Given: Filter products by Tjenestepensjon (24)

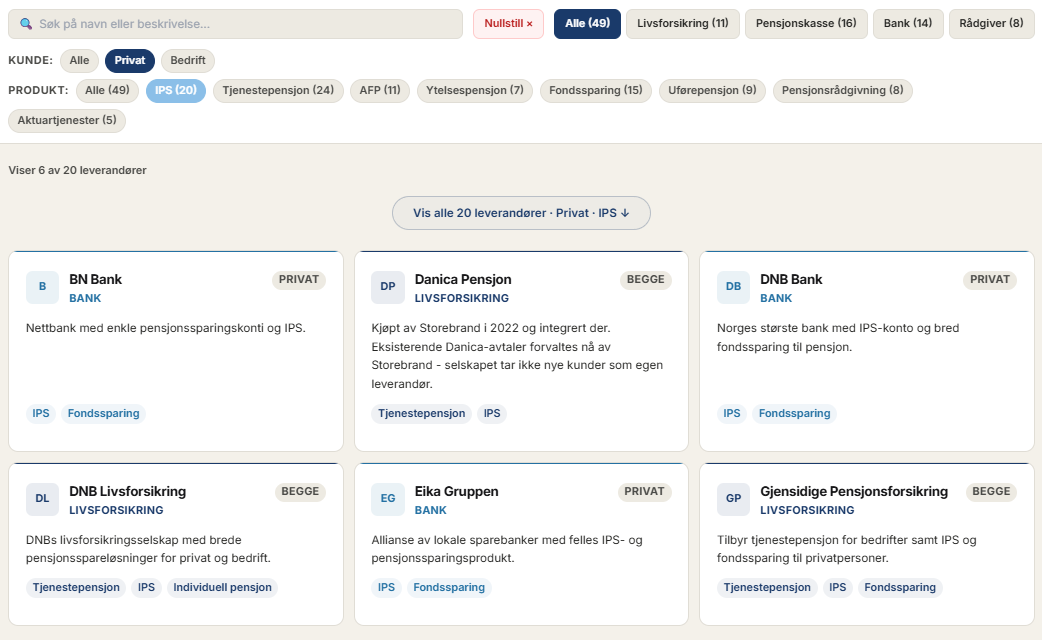Looking at the screenshot, I should tap(278, 90).
